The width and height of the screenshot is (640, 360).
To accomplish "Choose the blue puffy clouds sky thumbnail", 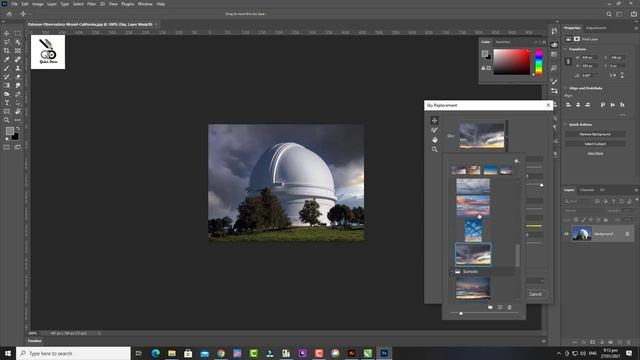I will pos(473,231).
